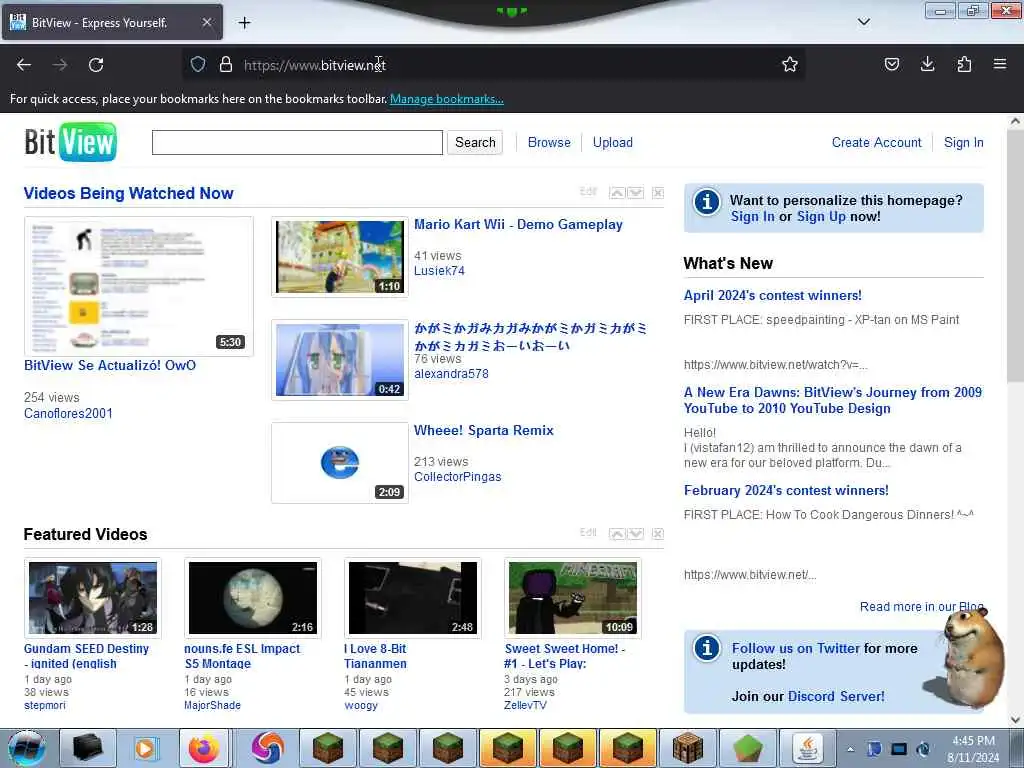This screenshot has width=1024, height=768.
Task: Visit the Canoflores2001 channel
Action: click(x=69, y=413)
